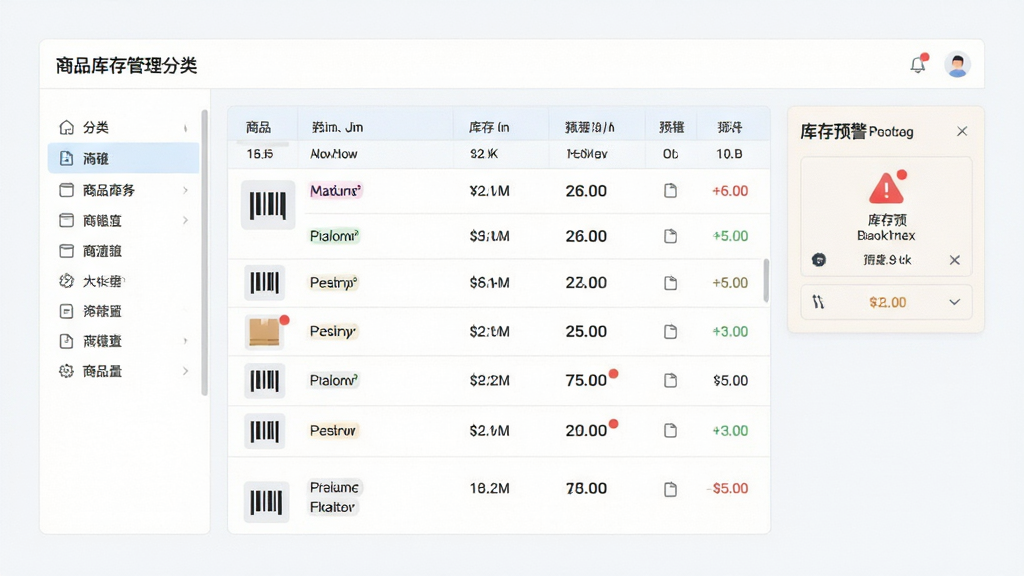Click the red "+6.00" value

point(730,191)
